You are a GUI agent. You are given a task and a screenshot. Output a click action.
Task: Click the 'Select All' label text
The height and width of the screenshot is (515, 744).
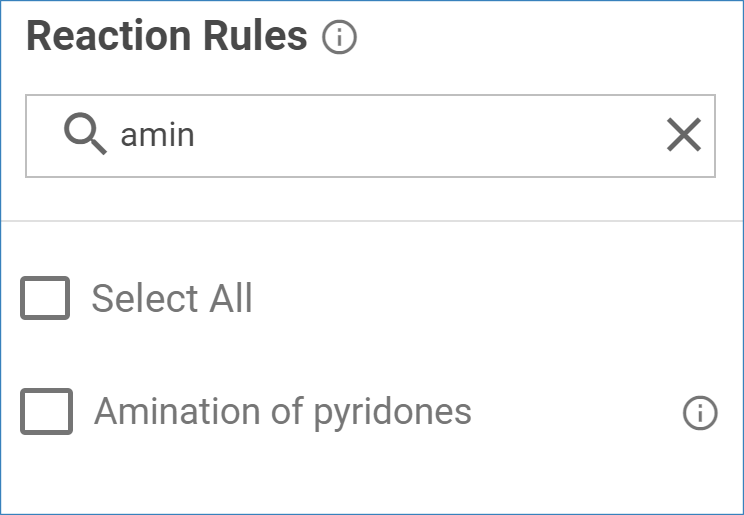point(172,298)
